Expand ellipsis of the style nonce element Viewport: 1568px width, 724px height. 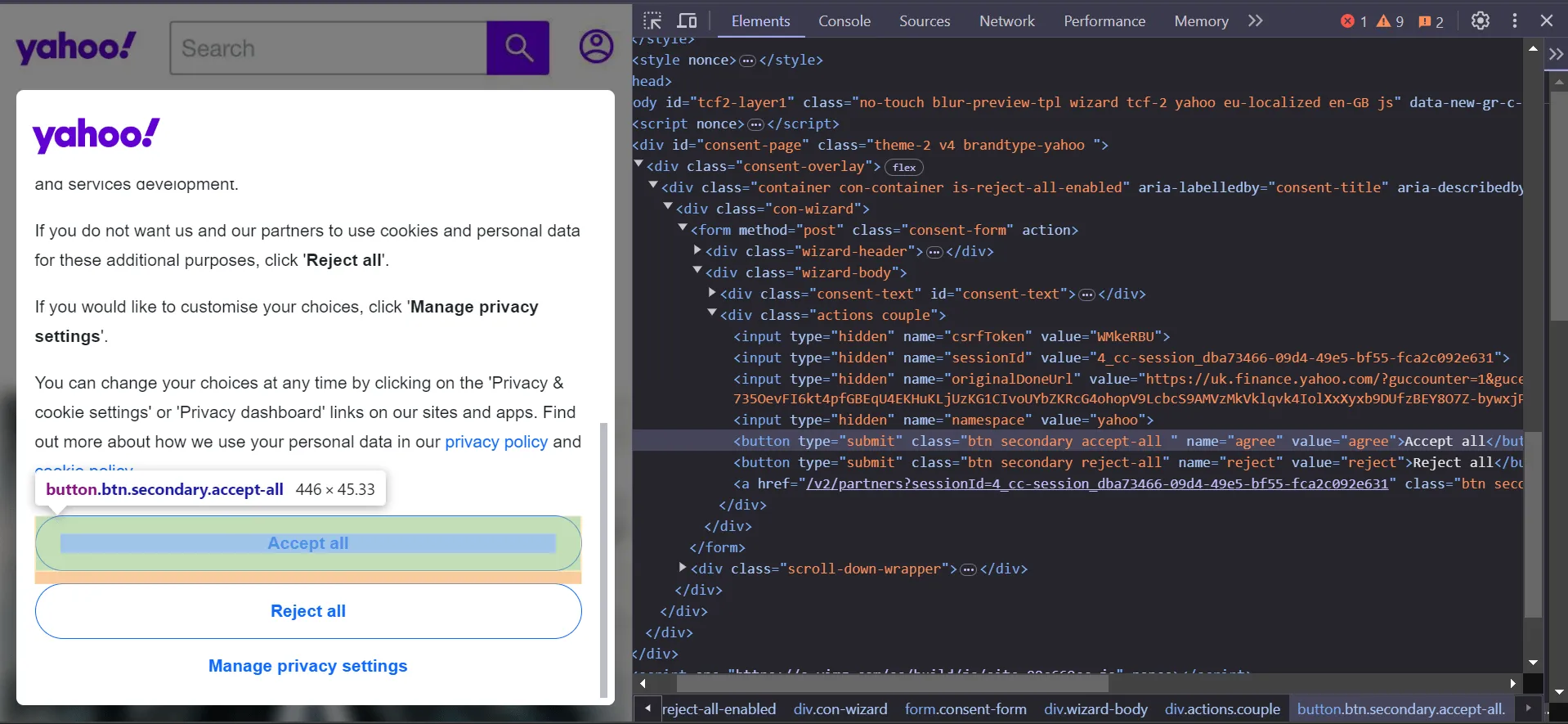point(747,61)
